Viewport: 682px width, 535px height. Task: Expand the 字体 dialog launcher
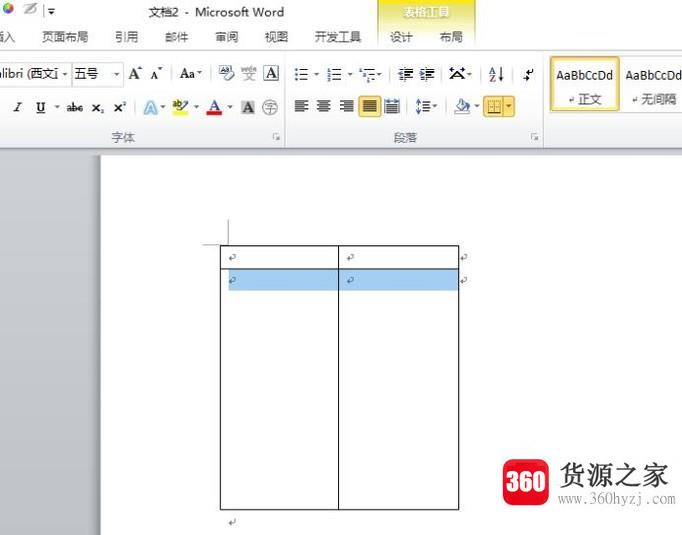coord(276,137)
